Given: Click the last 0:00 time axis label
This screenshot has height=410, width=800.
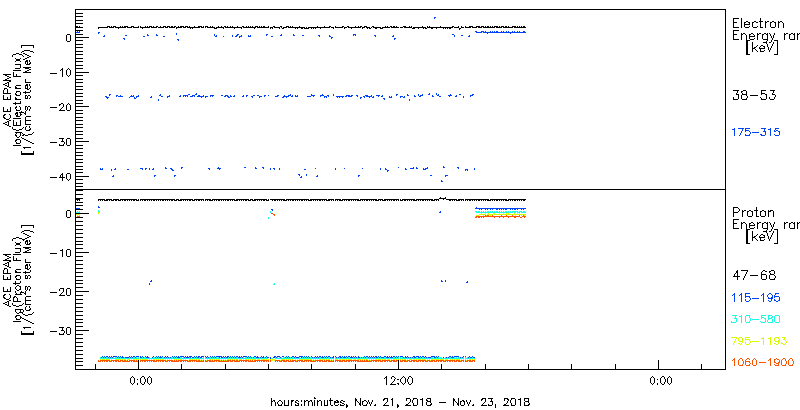Looking at the screenshot, I should coord(659,380).
